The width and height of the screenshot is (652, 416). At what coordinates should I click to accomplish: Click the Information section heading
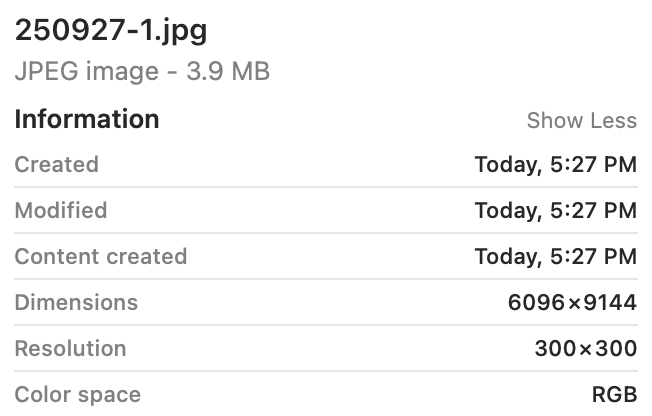coord(86,119)
